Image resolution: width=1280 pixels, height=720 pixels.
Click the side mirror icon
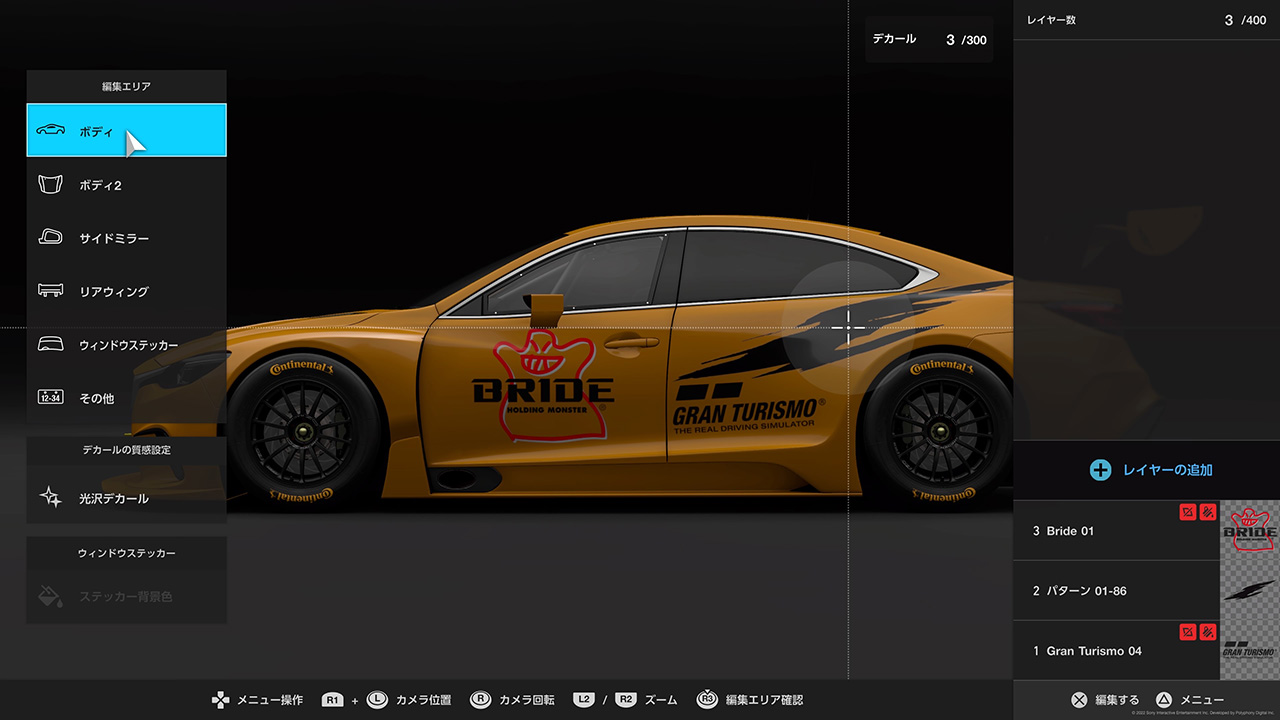[x=50, y=238]
